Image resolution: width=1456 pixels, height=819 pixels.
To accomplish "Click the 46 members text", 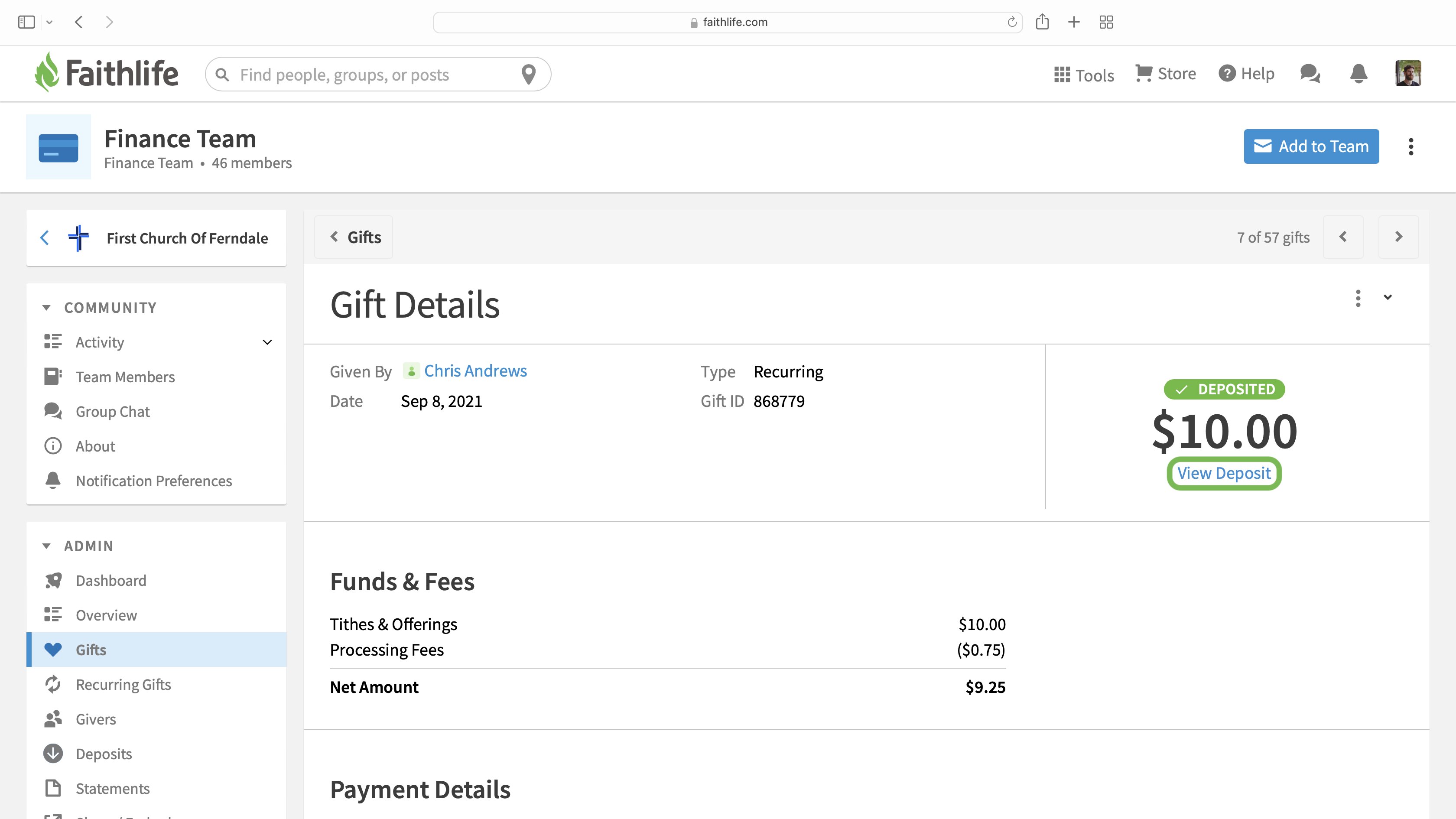I will click(x=251, y=163).
